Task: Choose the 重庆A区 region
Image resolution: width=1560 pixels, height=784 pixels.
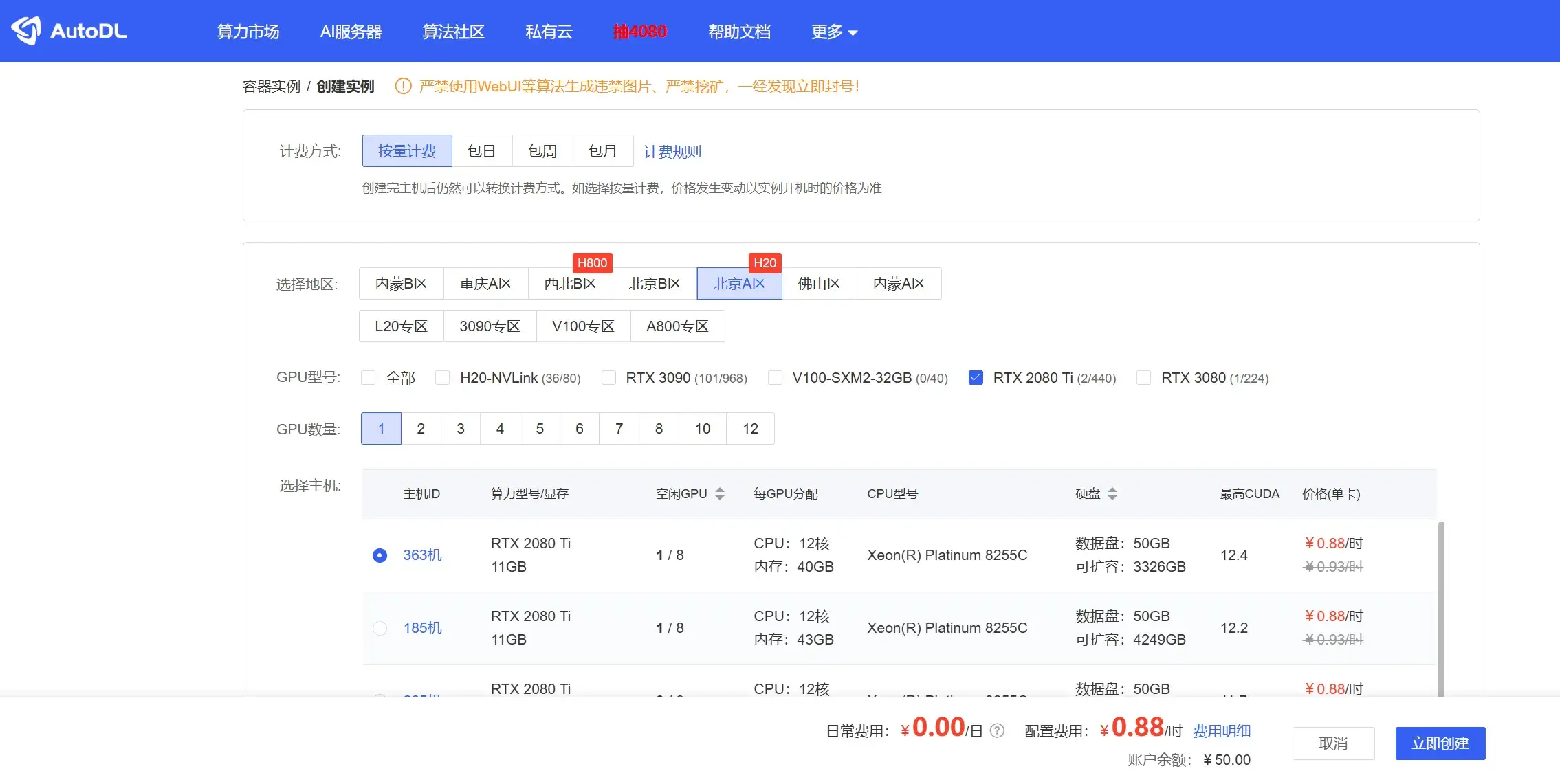Action: click(x=486, y=284)
